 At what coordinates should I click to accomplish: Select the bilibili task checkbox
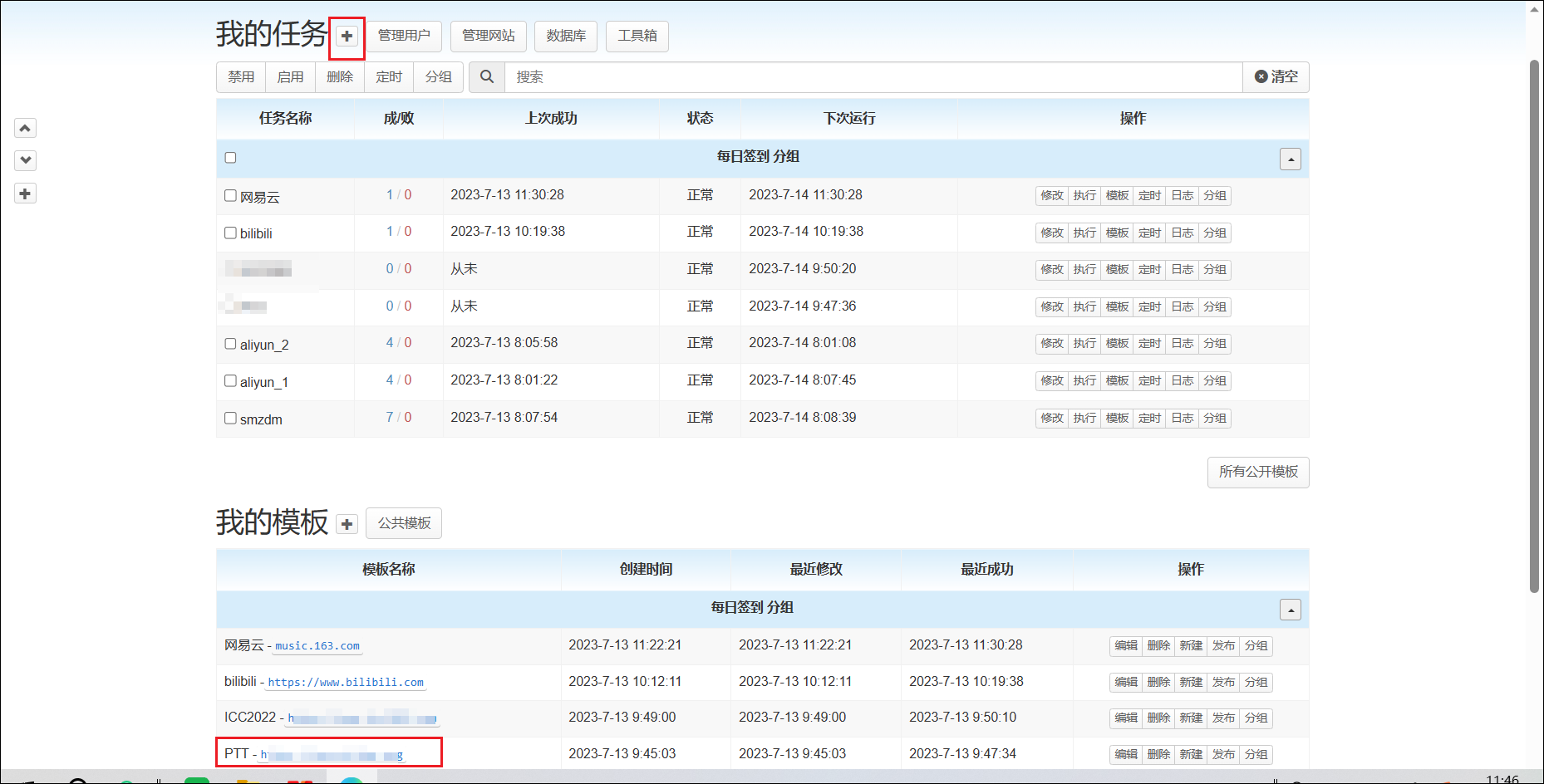coord(231,233)
